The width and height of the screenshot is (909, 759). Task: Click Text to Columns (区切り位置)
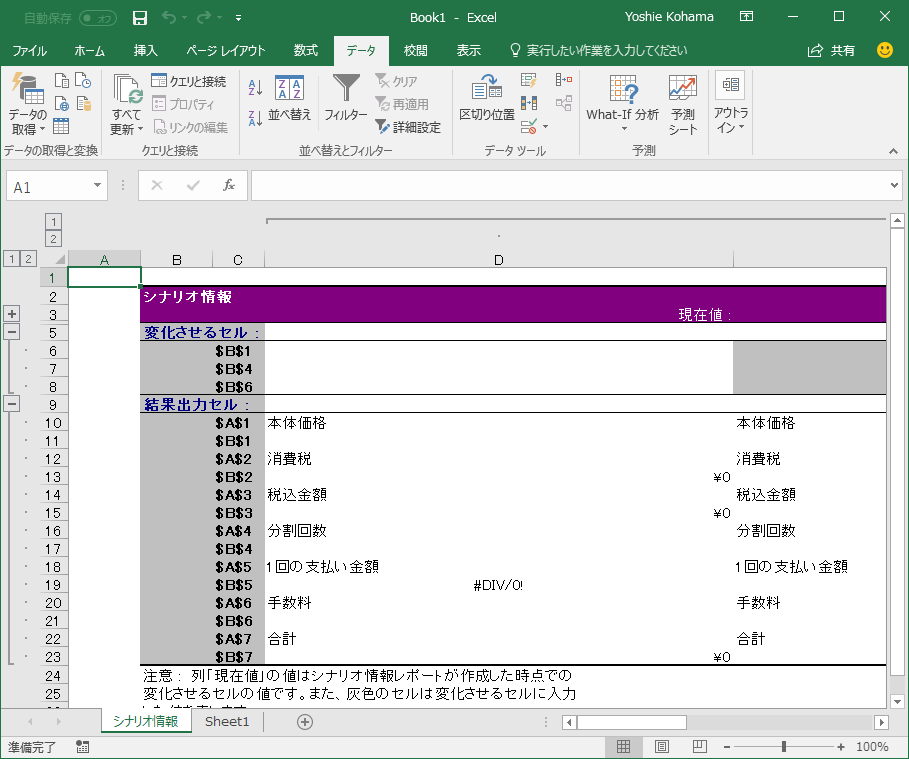(486, 99)
